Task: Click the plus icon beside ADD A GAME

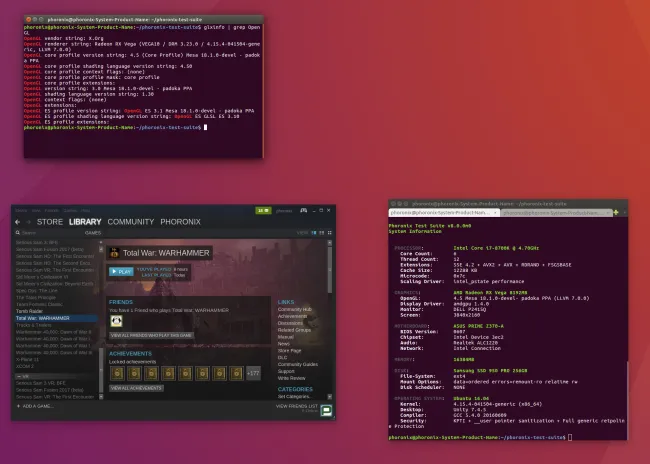Action: 18,406
